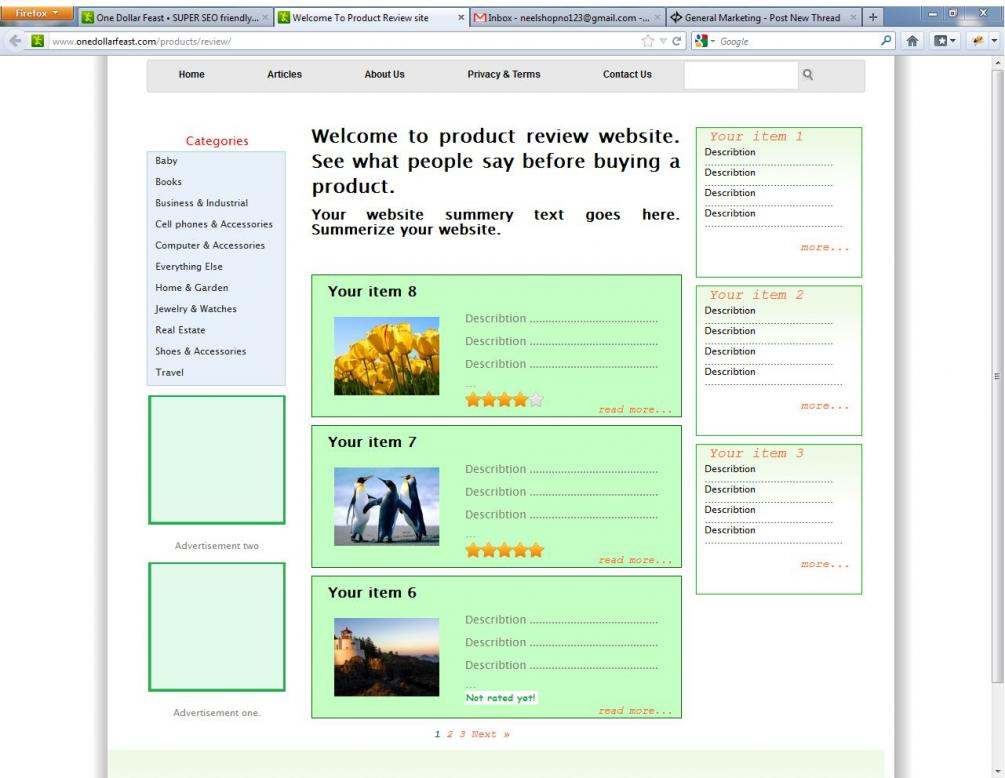Click the vertical page scrollbar
Image resolution: width=1005 pixels, height=778 pixels.
tap(997, 377)
